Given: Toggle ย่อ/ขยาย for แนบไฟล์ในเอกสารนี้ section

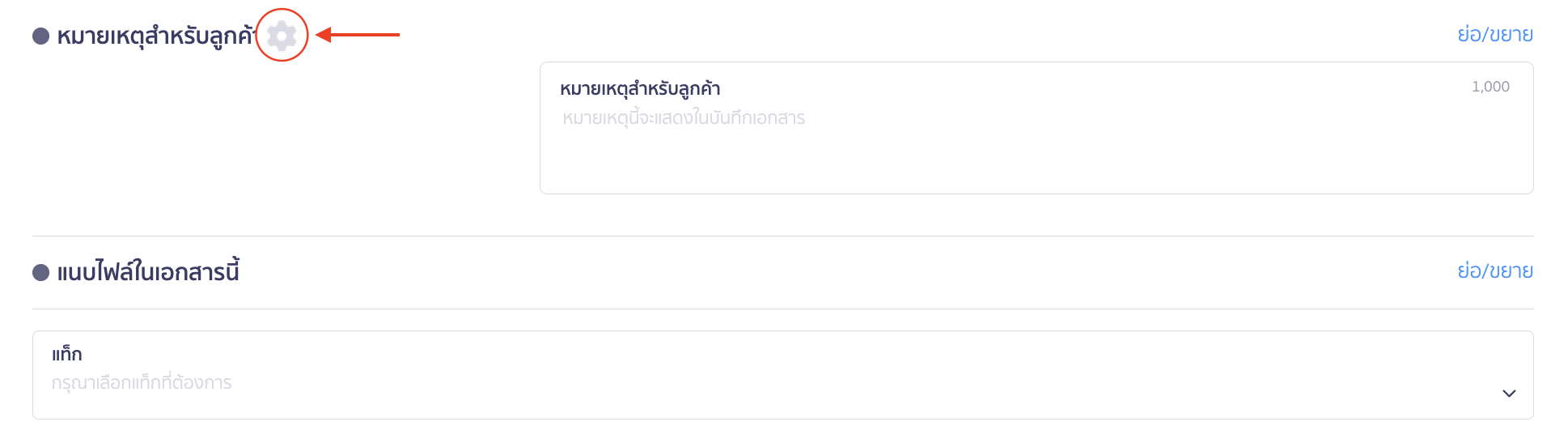Looking at the screenshot, I should tap(1494, 271).
